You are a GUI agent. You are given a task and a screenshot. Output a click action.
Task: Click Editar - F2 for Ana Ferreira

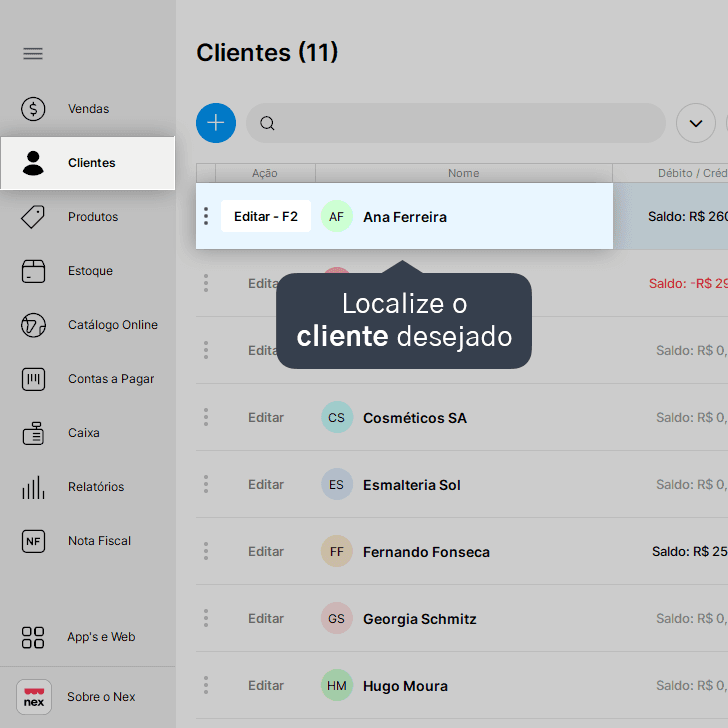coord(266,216)
